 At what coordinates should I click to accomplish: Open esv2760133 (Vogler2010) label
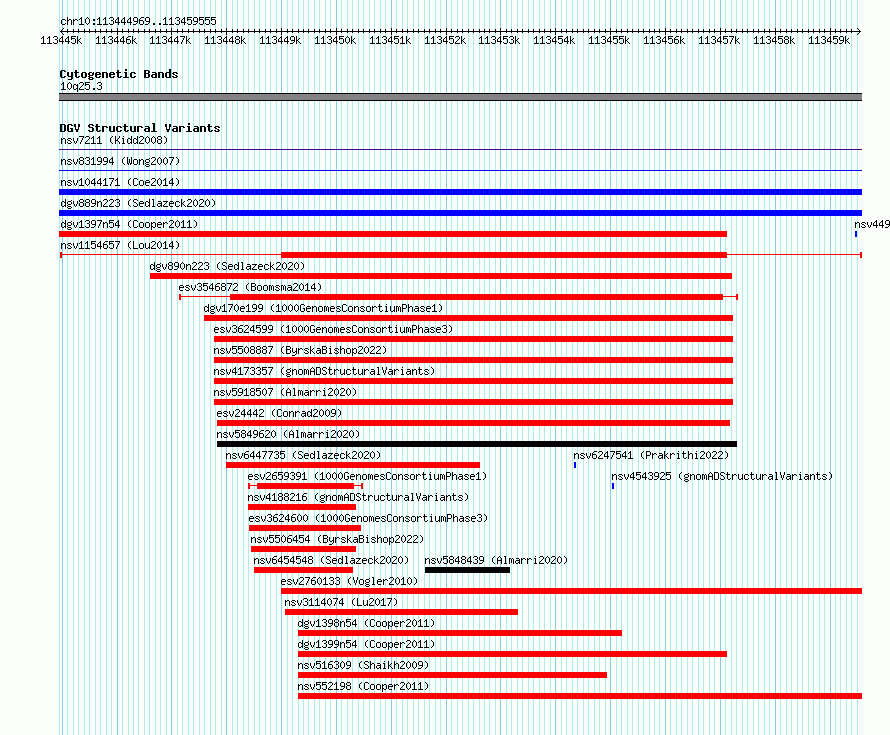349,581
